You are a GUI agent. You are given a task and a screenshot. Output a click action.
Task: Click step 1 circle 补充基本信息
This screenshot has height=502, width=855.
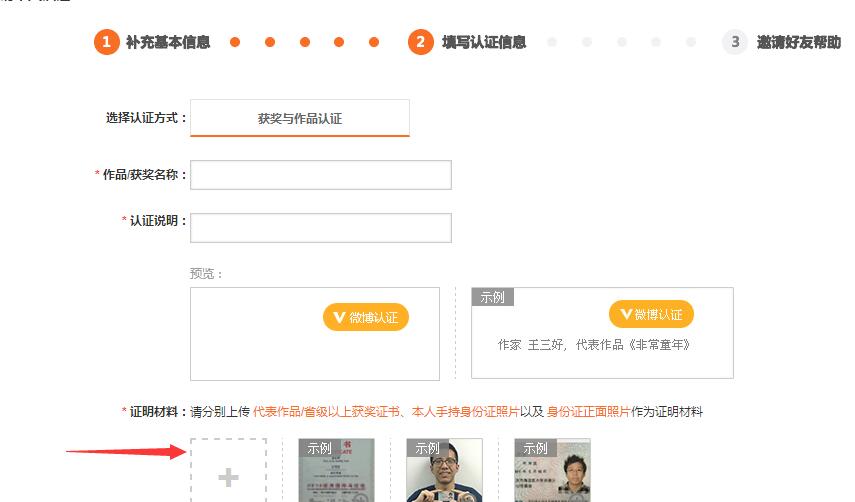106,42
